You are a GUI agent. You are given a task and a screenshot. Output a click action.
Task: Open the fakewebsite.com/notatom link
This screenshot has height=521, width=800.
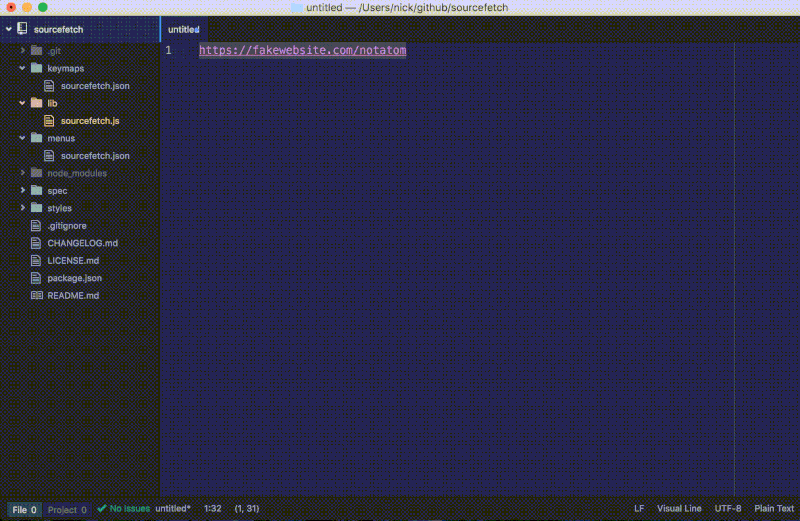[x=302, y=50]
